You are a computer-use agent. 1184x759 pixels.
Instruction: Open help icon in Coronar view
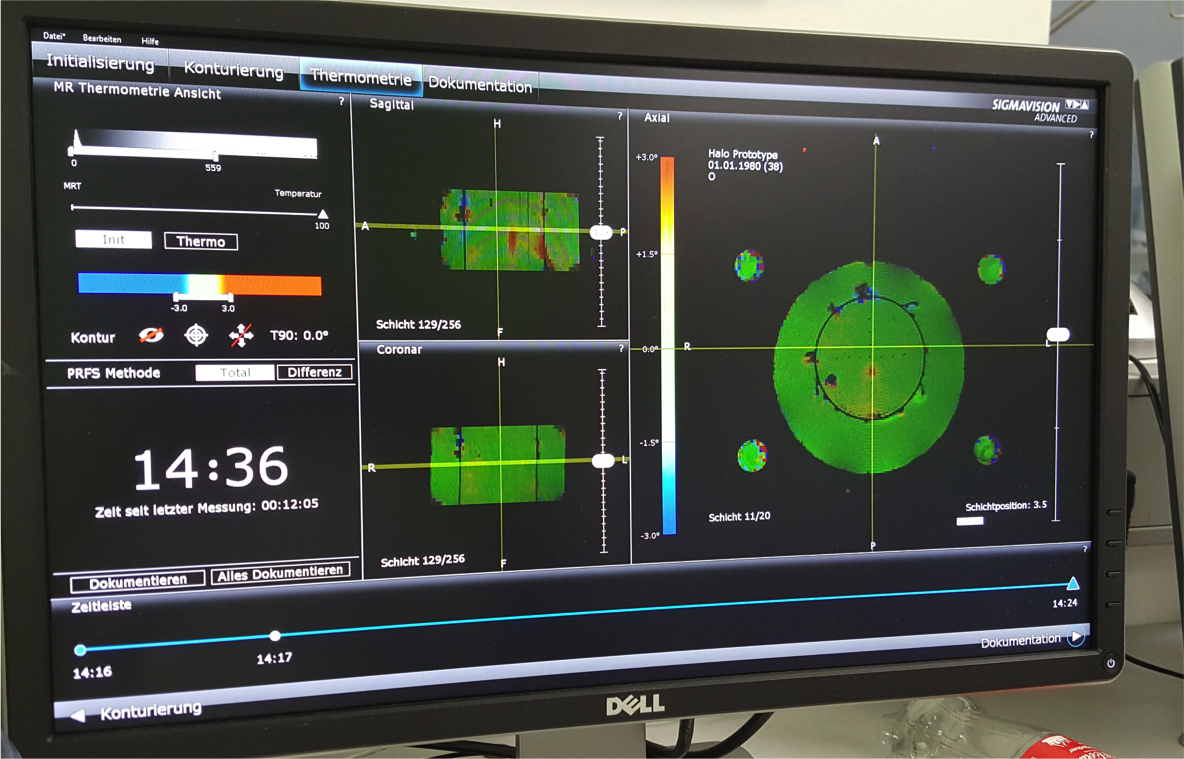(621, 349)
